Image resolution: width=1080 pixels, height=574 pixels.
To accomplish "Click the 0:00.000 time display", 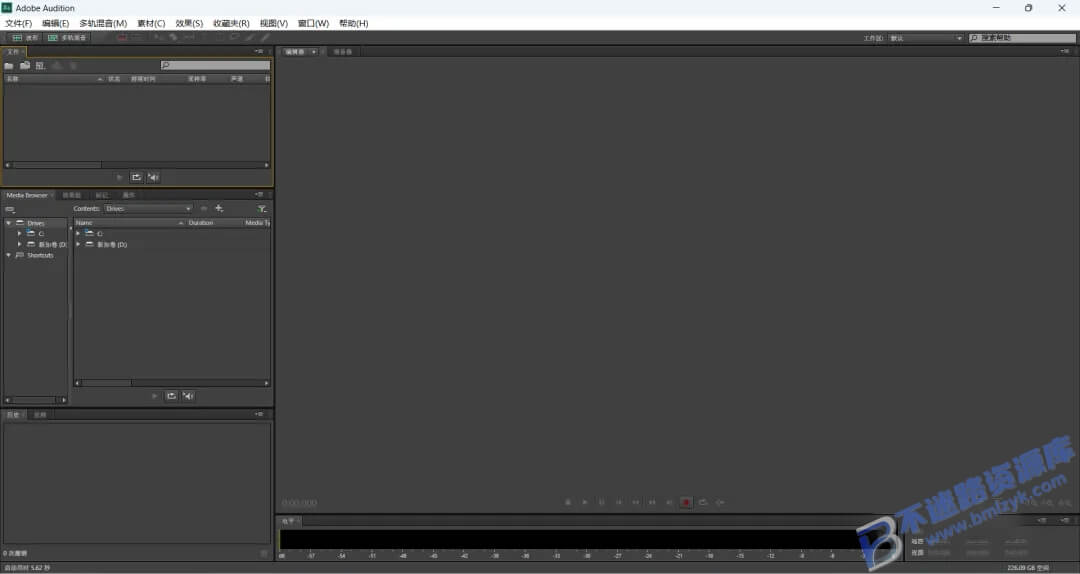I will point(300,503).
